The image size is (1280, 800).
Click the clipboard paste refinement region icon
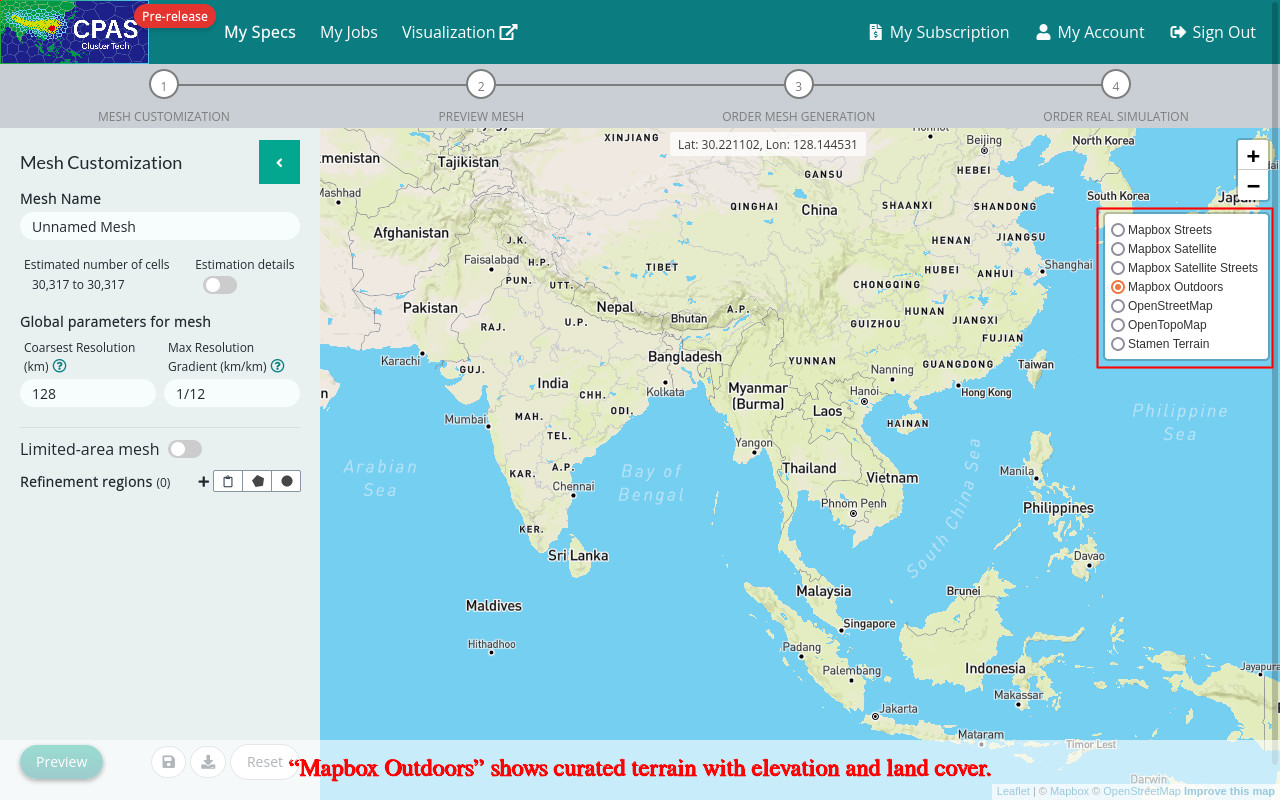228,481
